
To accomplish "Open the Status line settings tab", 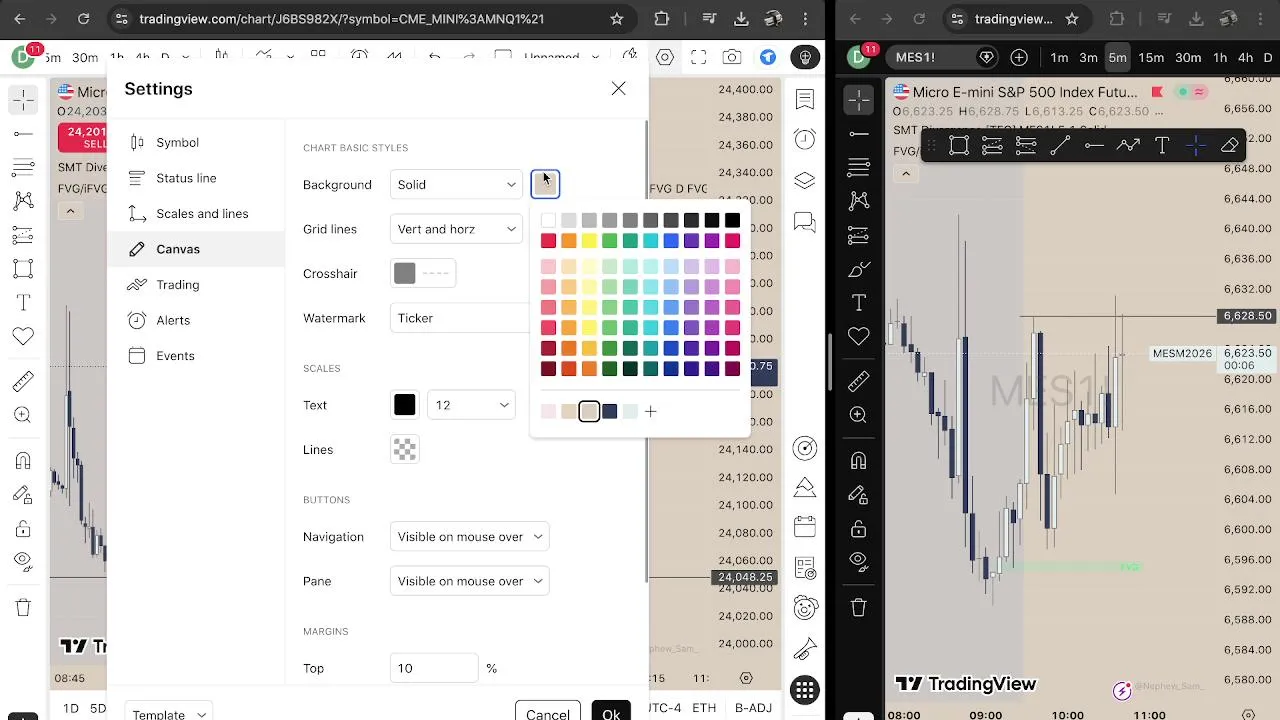I will [196, 178].
